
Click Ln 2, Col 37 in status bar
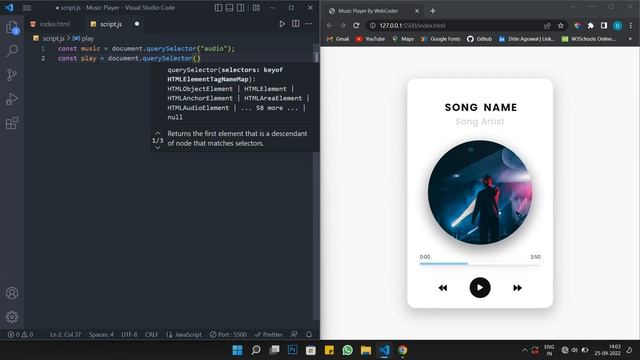(65, 334)
